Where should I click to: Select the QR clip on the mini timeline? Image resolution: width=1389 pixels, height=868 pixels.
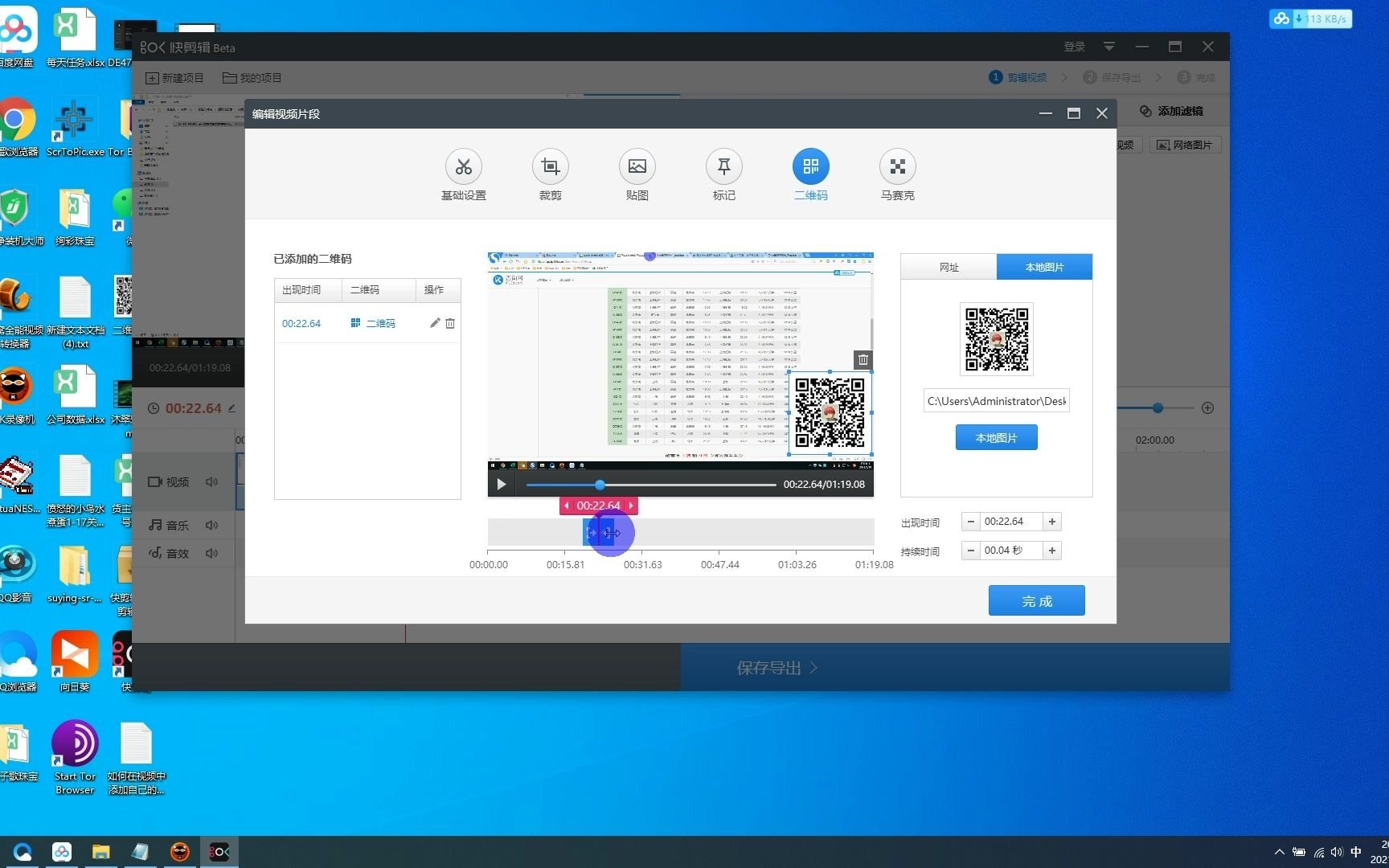pyautogui.click(x=599, y=532)
